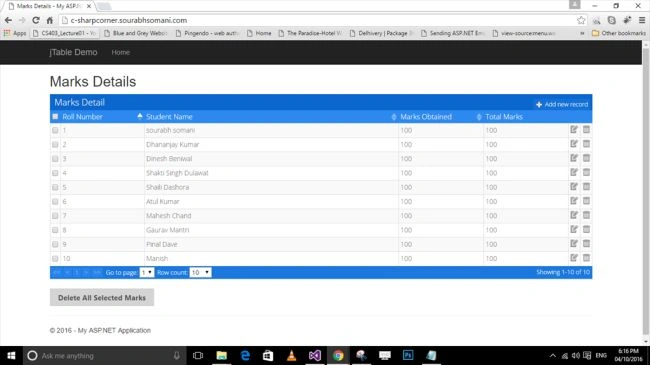Open Photoshop from the taskbar
This screenshot has width=650, height=365.
tap(408, 355)
